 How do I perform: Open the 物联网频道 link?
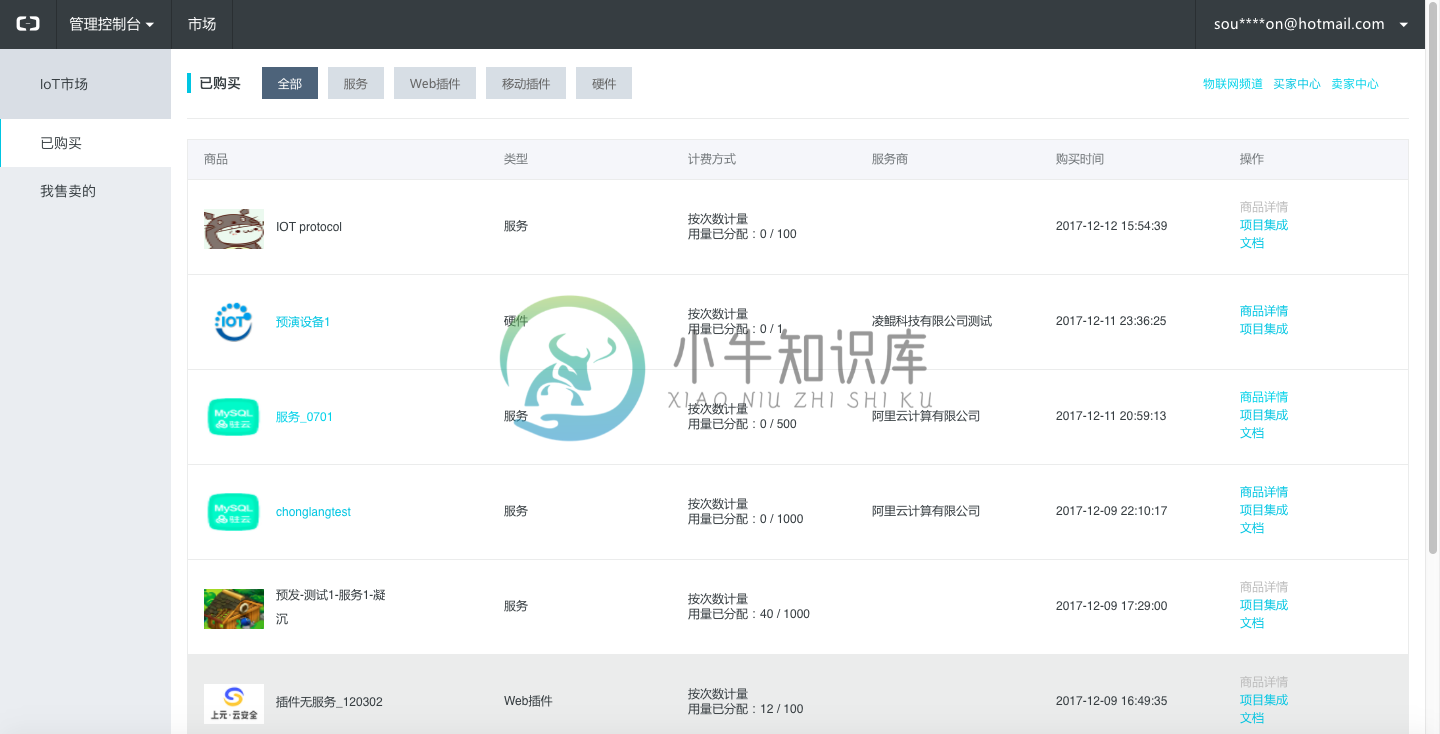click(x=1233, y=84)
